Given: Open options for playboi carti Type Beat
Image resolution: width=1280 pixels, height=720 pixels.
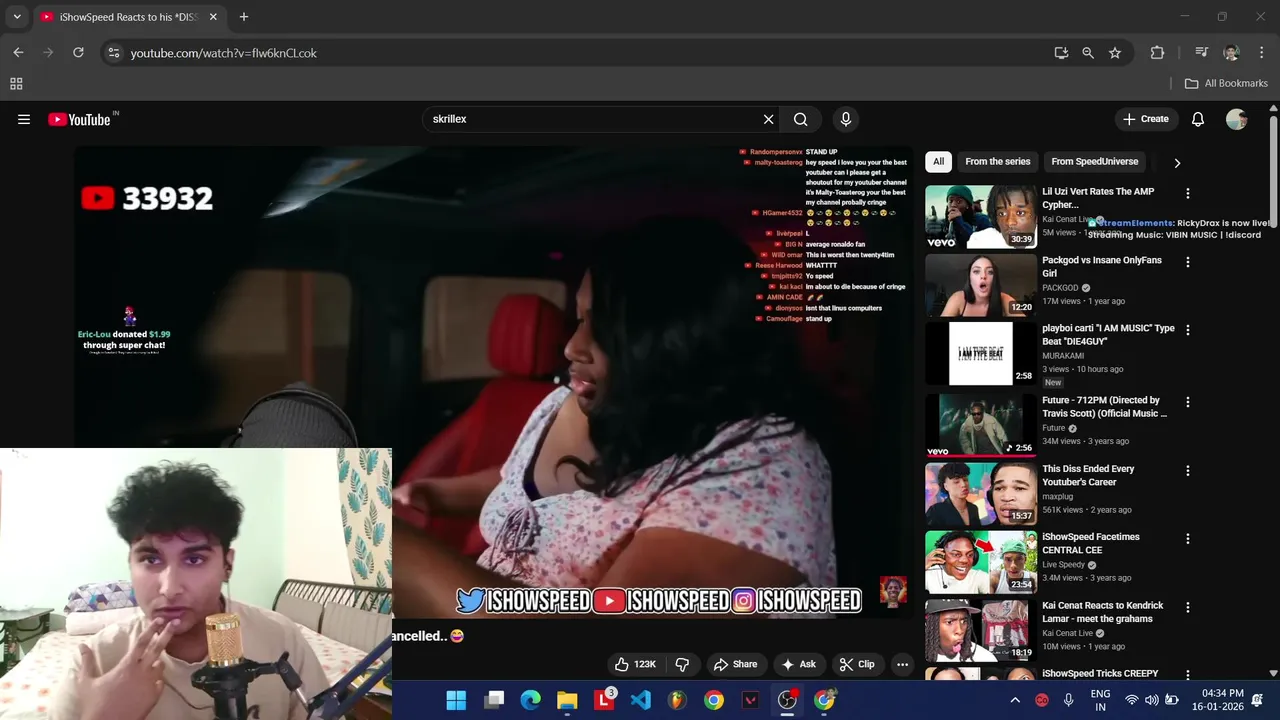Looking at the screenshot, I should [1188, 330].
